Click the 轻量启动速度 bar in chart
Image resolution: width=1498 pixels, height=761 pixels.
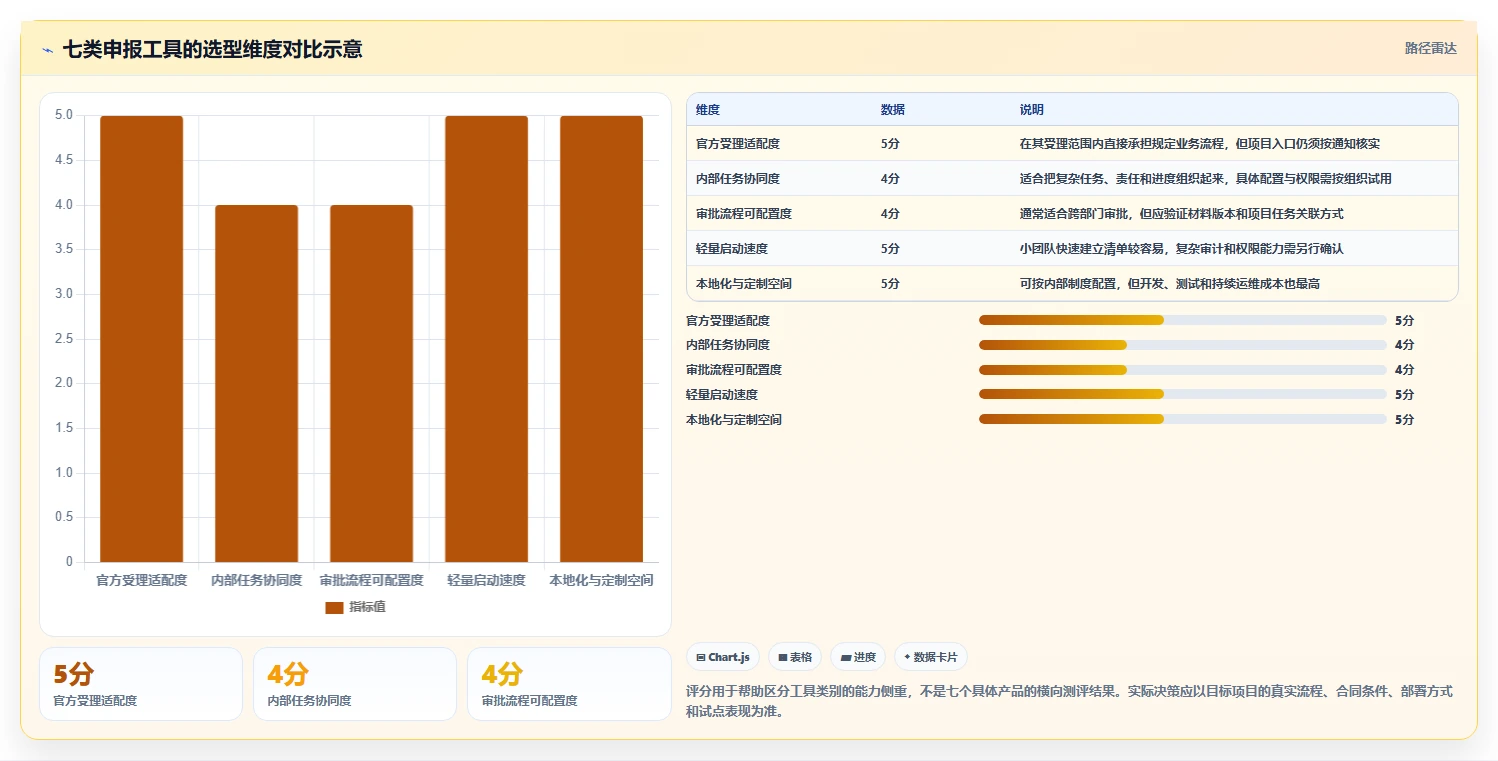tap(486, 339)
